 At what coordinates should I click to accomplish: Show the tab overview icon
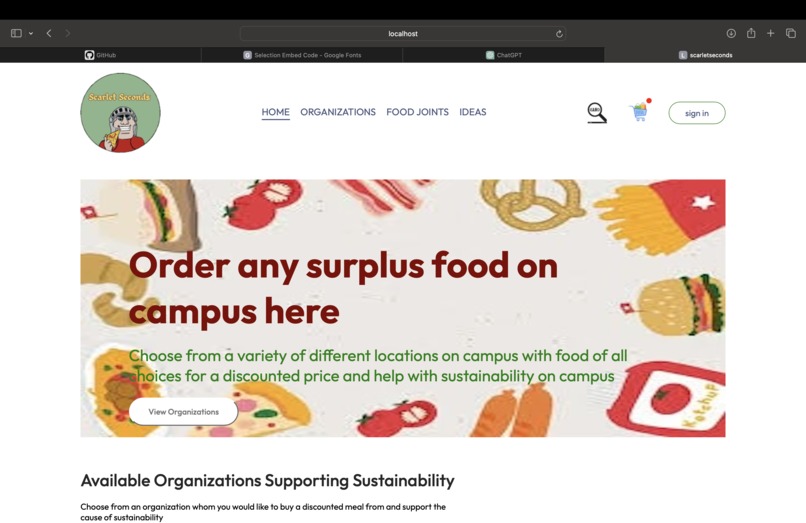click(791, 33)
